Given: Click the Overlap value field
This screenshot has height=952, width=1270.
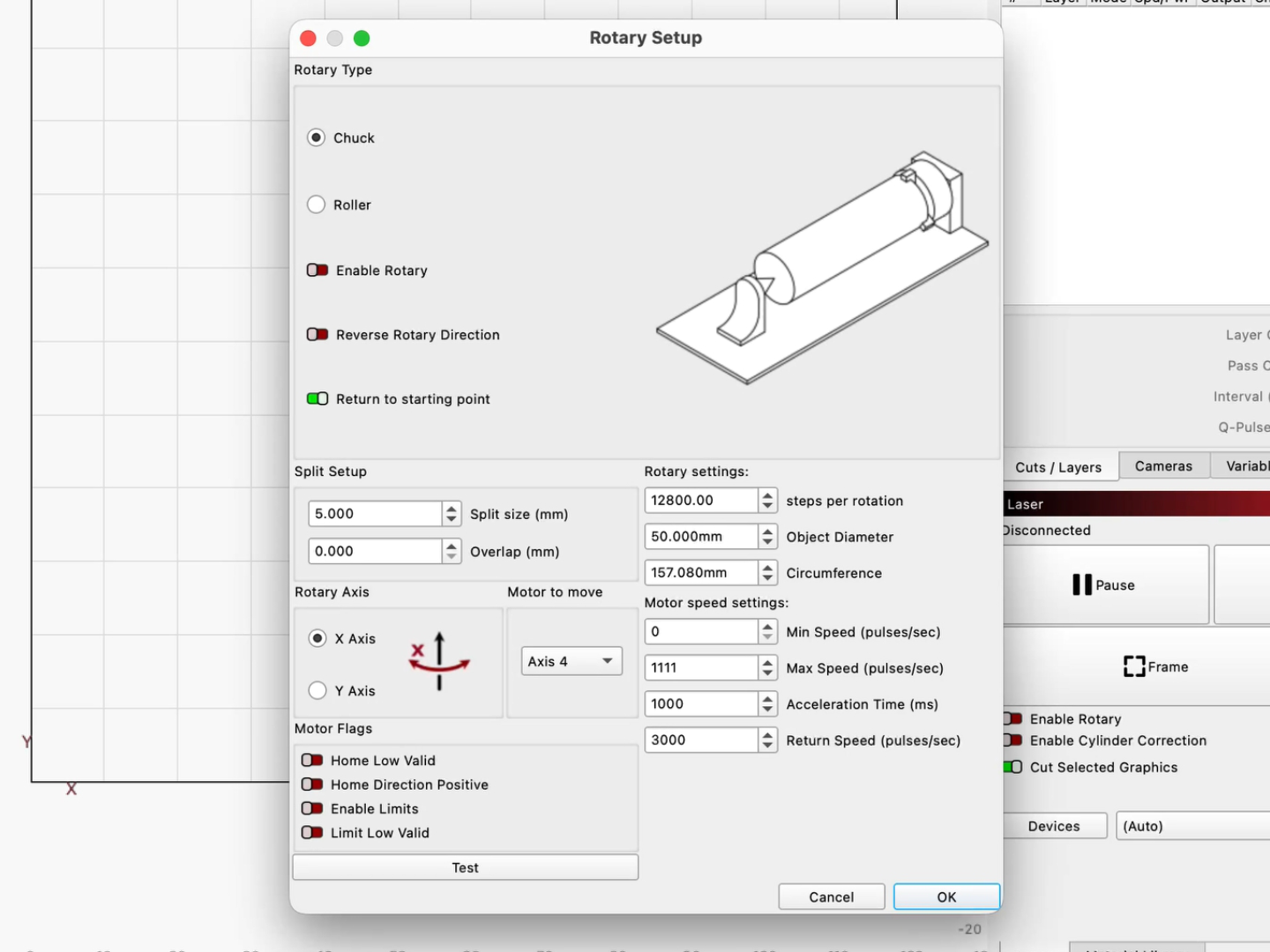Looking at the screenshot, I should (x=375, y=551).
